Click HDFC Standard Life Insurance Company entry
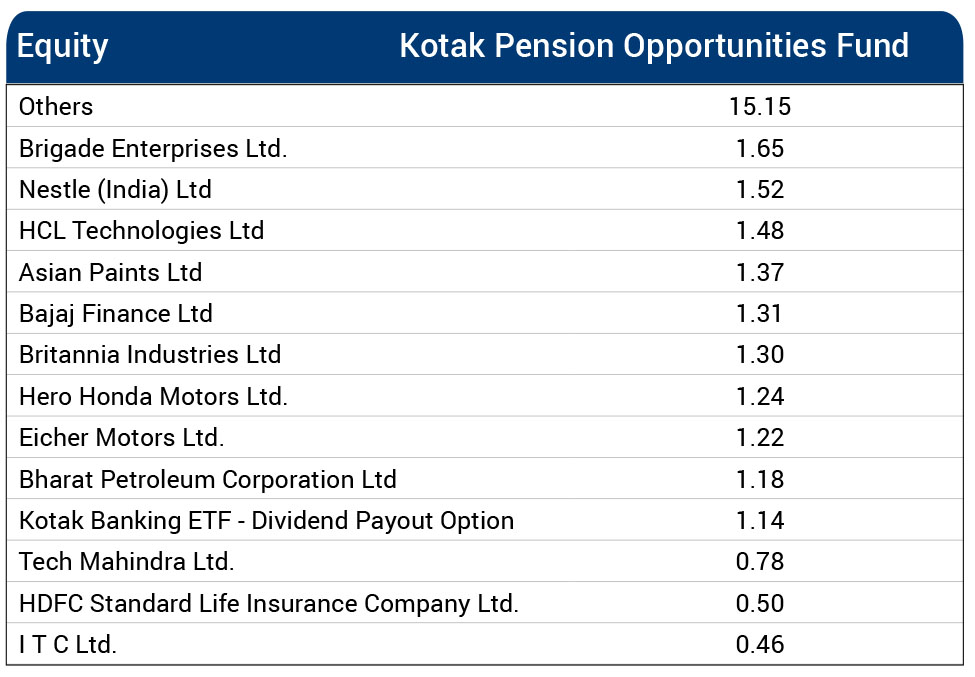Viewport: 975px width, 677px height. 269,604
